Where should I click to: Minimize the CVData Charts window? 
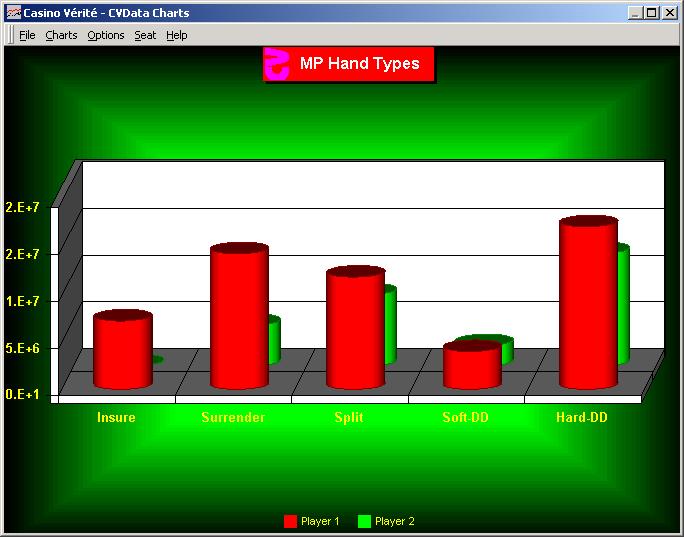pyautogui.click(x=636, y=13)
